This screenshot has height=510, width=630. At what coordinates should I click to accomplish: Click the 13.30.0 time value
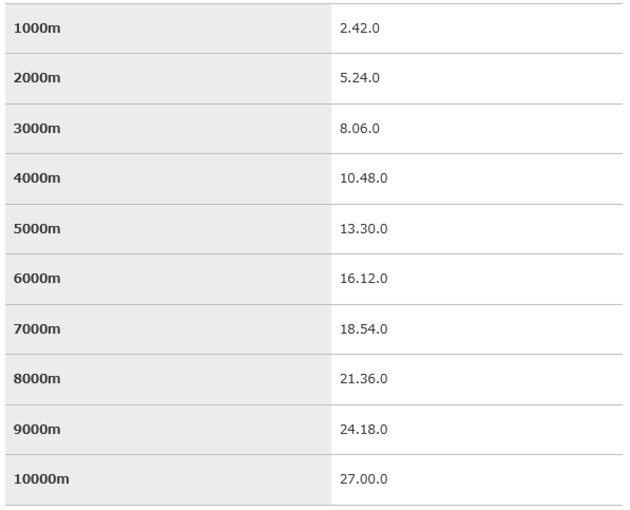[363, 229]
